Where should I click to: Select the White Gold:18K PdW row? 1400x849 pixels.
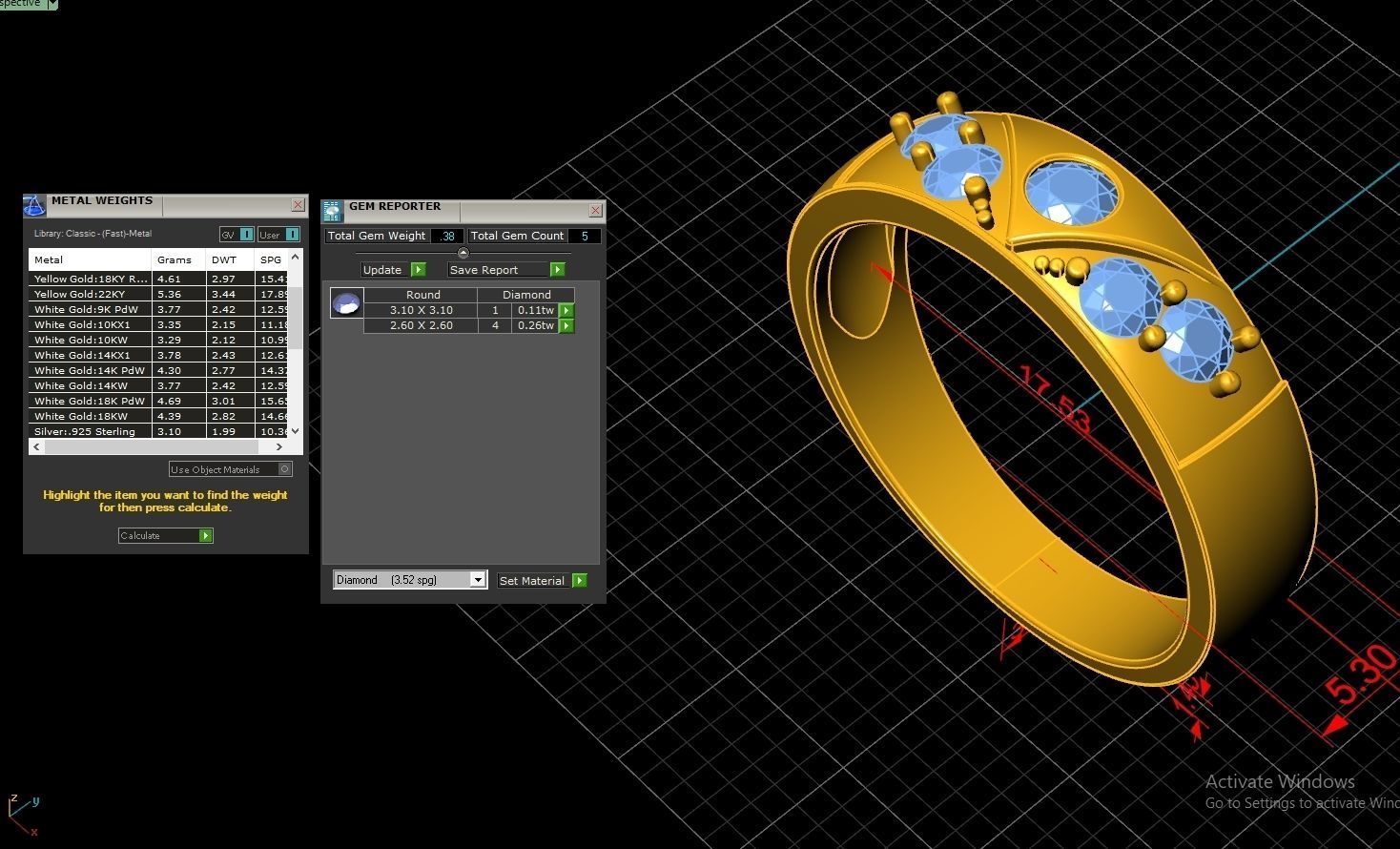click(x=158, y=401)
